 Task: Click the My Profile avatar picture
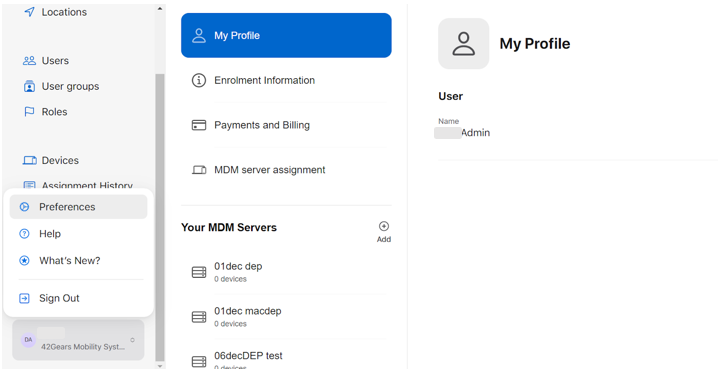[463, 44]
